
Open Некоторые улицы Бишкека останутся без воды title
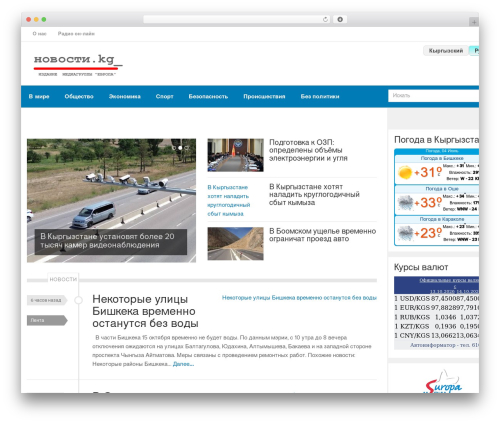pos(145,311)
